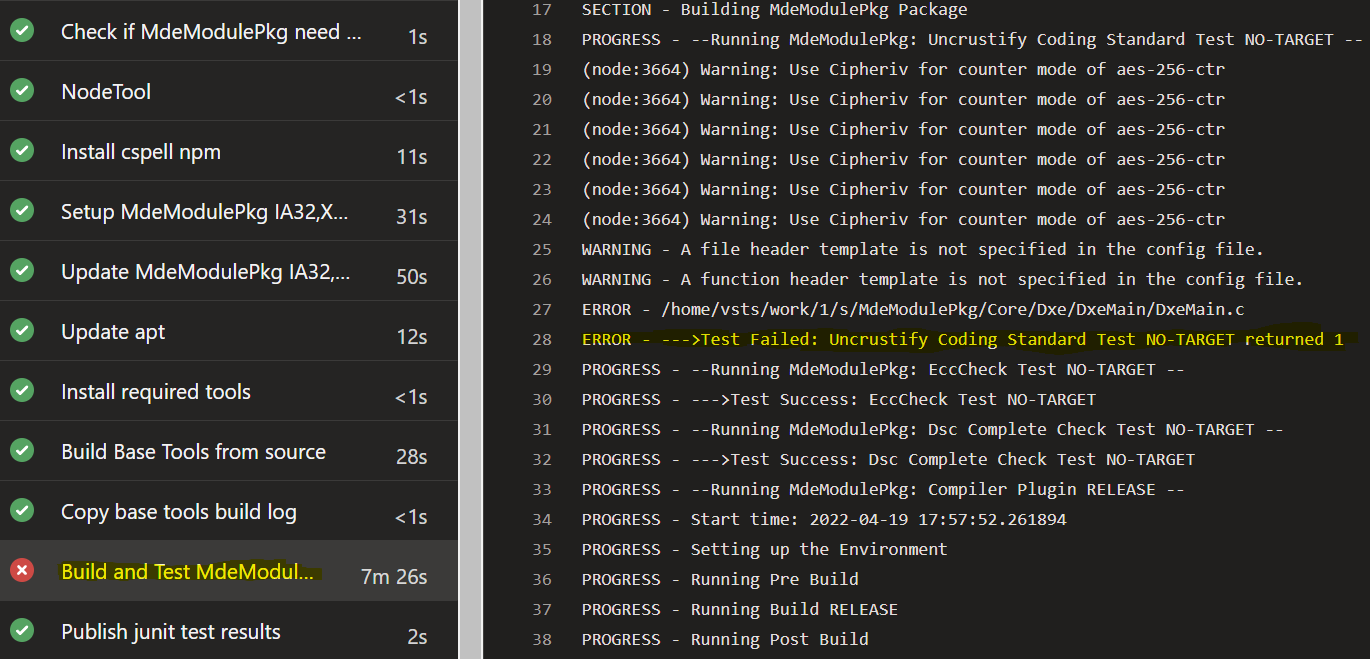1370x659 pixels.
Task: Click the 7m 26s duration of failed step
Action: 393,577
